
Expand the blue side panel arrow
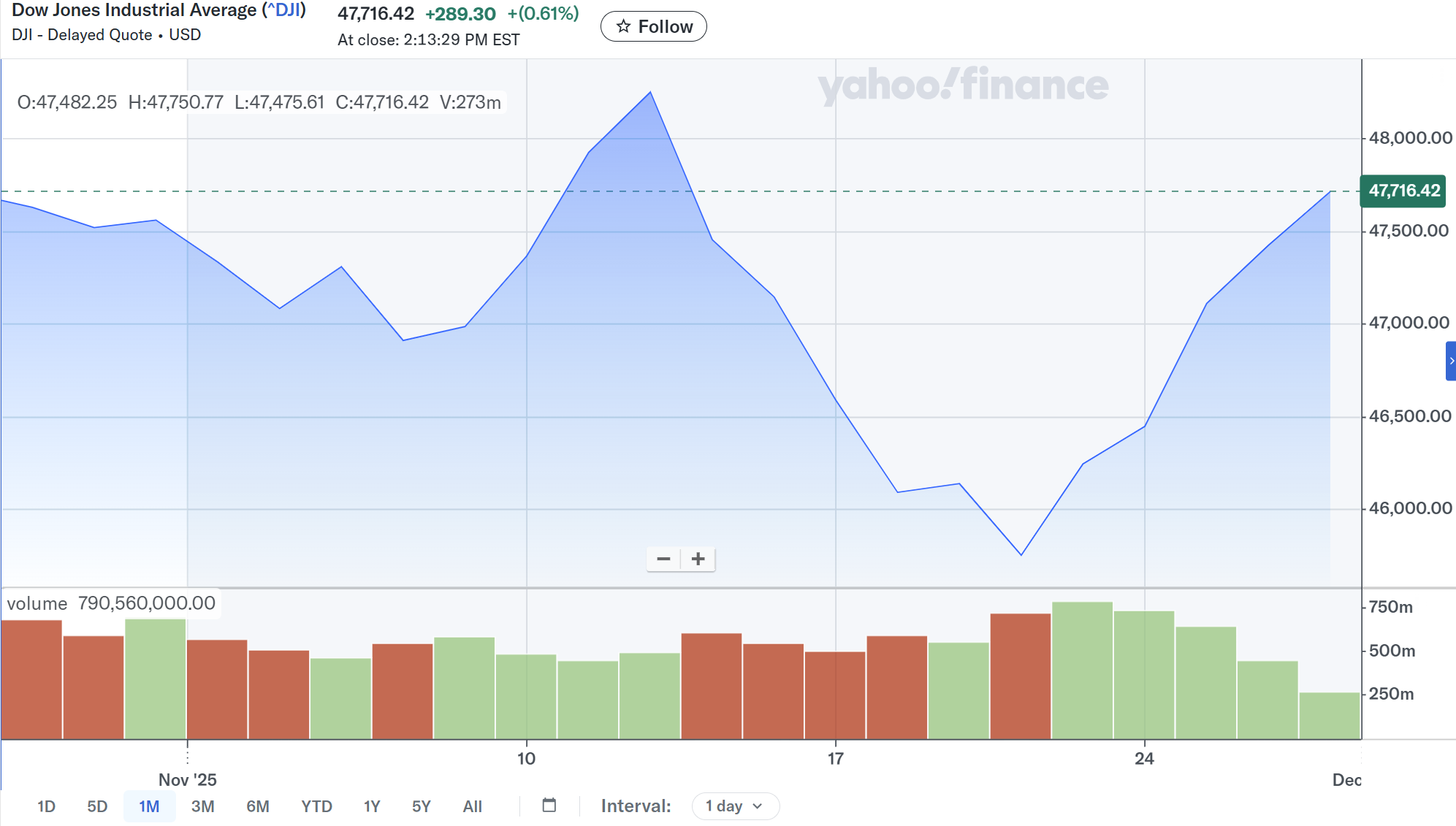1451,362
